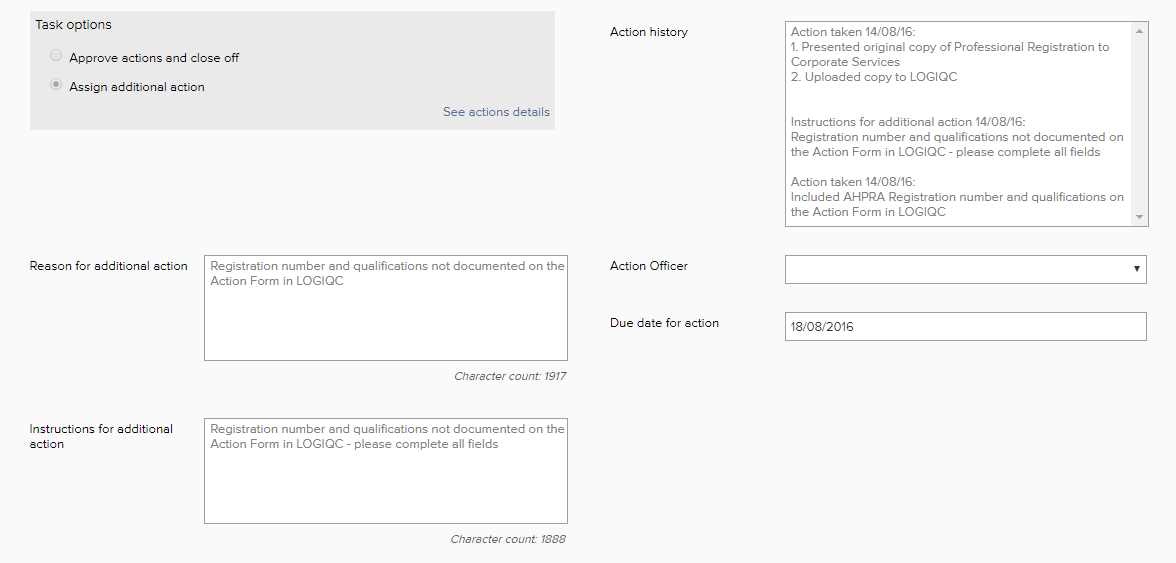Open the See actions details link
This screenshot has width=1176, height=563.
click(x=496, y=112)
